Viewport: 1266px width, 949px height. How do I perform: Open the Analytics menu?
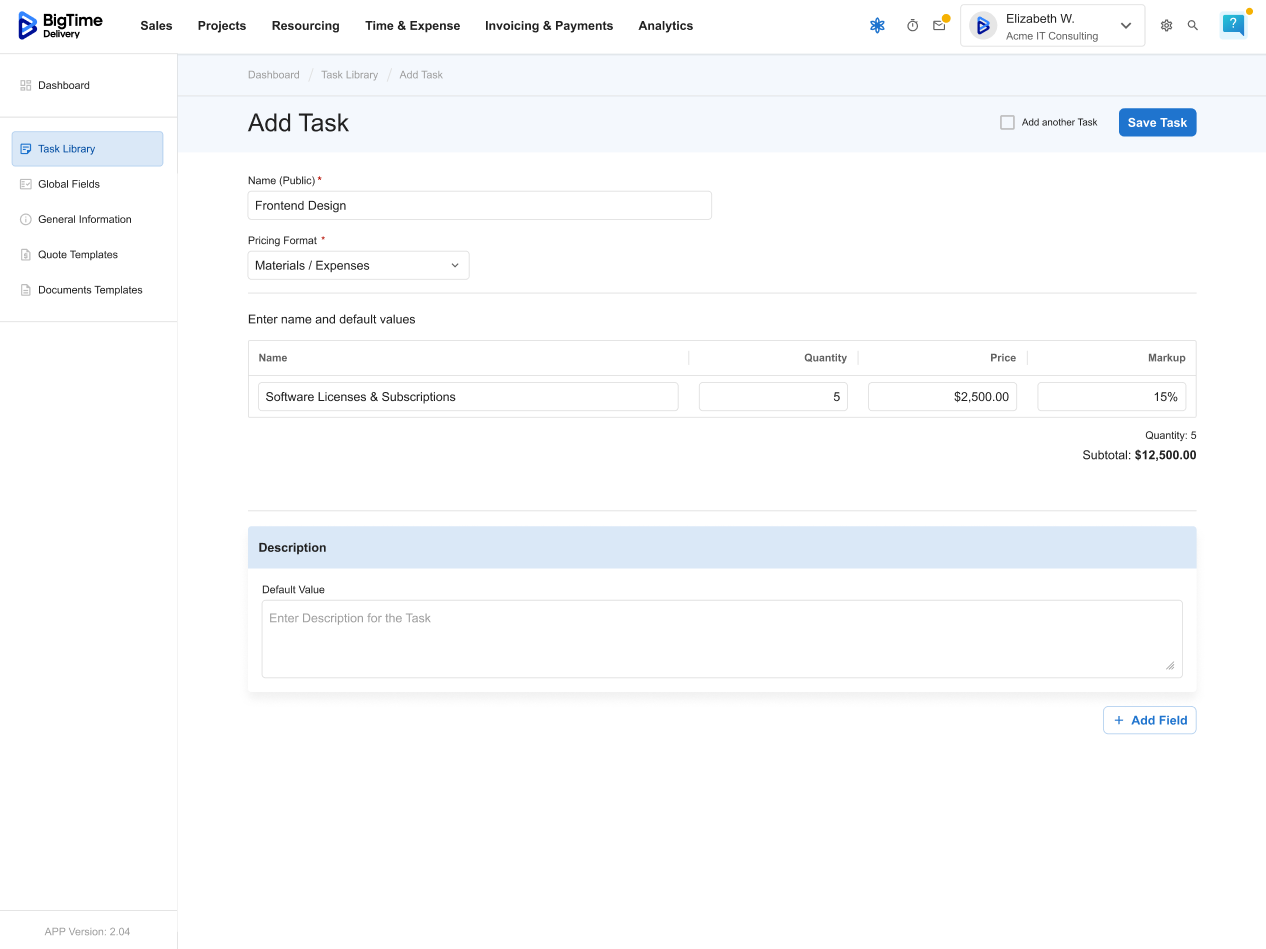[665, 26]
